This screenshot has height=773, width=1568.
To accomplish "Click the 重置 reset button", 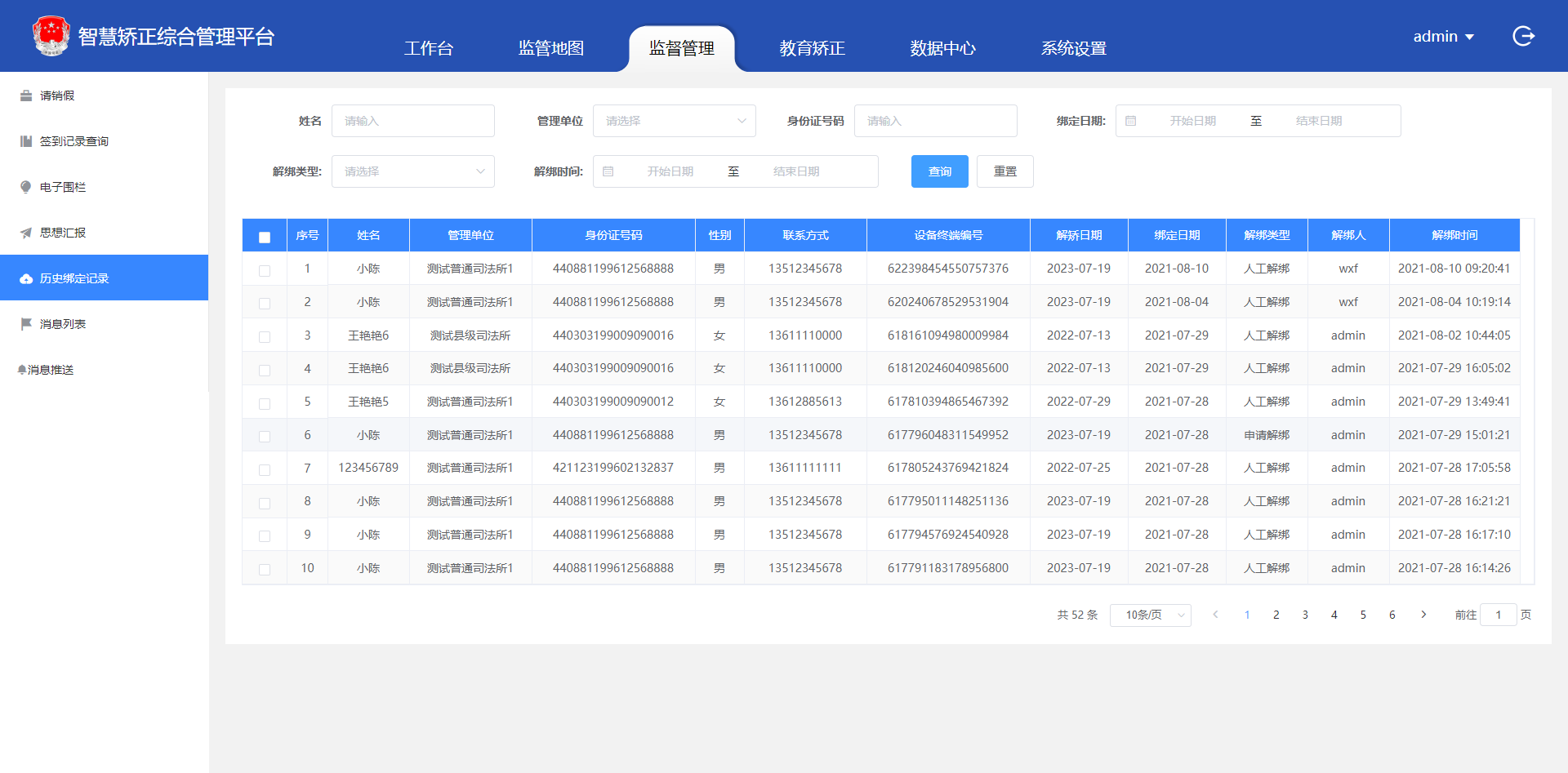I will pyautogui.click(x=1005, y=171).
